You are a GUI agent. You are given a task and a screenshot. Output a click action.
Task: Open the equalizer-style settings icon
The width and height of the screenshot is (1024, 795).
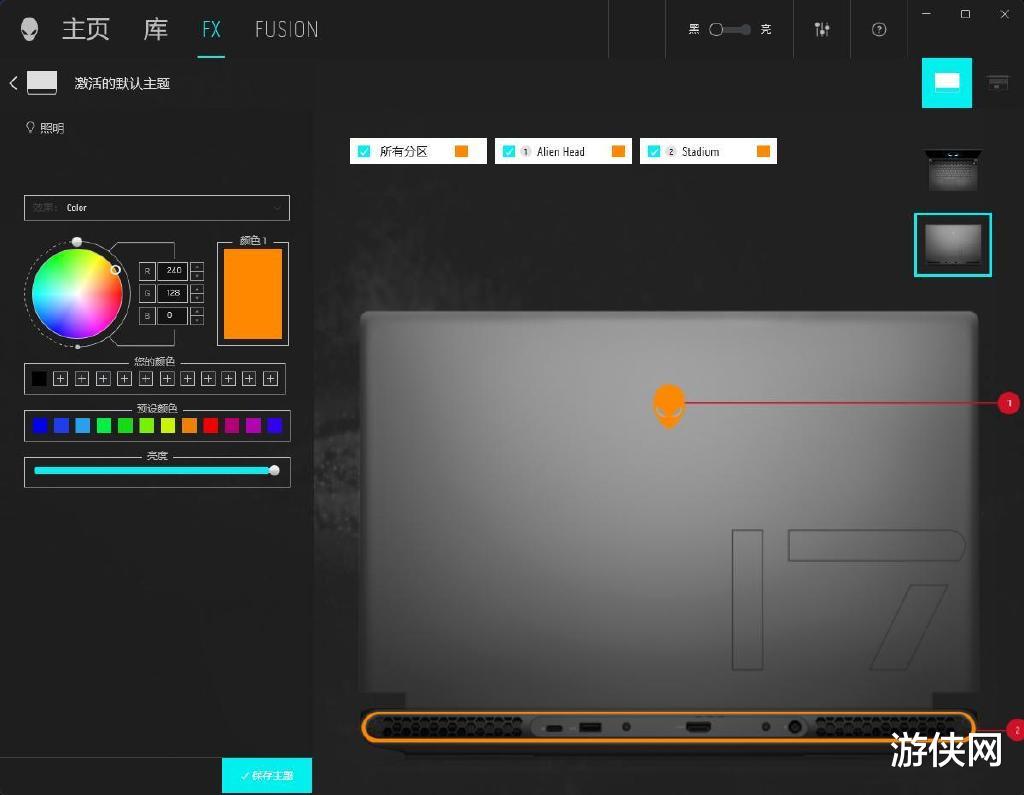point(822,29)
